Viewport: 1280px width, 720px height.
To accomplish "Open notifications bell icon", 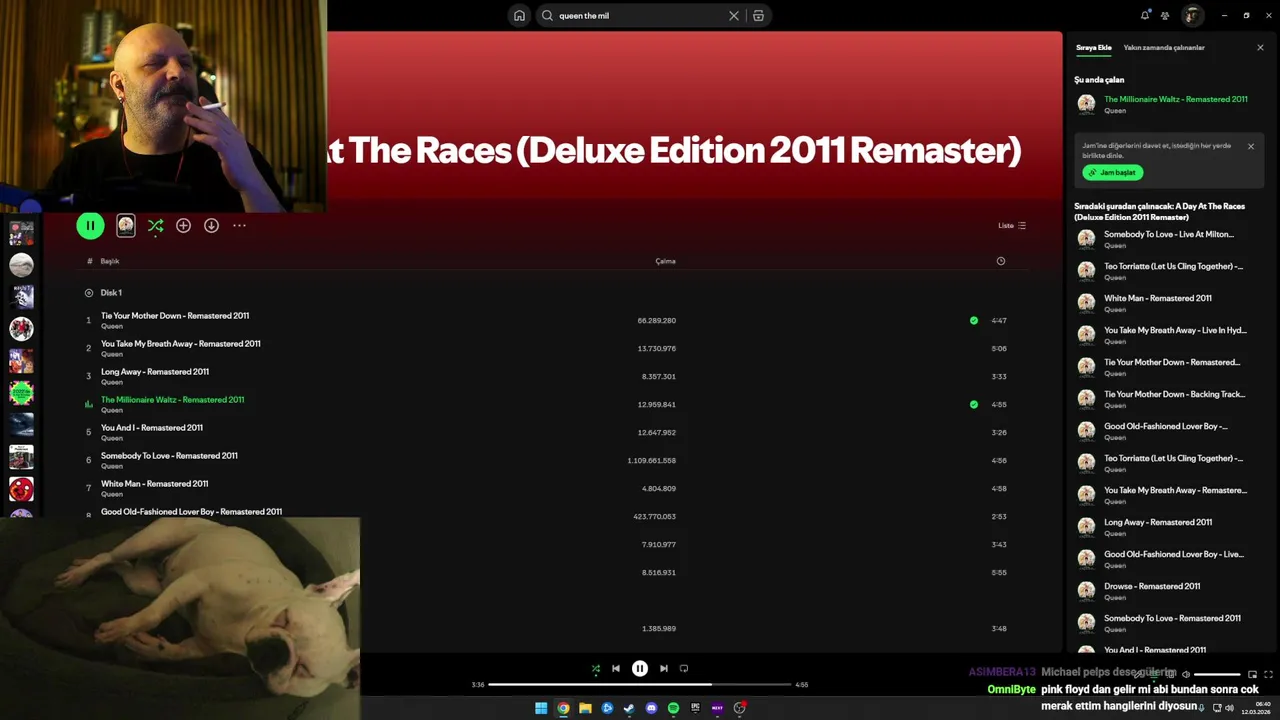I will click(x=1145, y=15).
